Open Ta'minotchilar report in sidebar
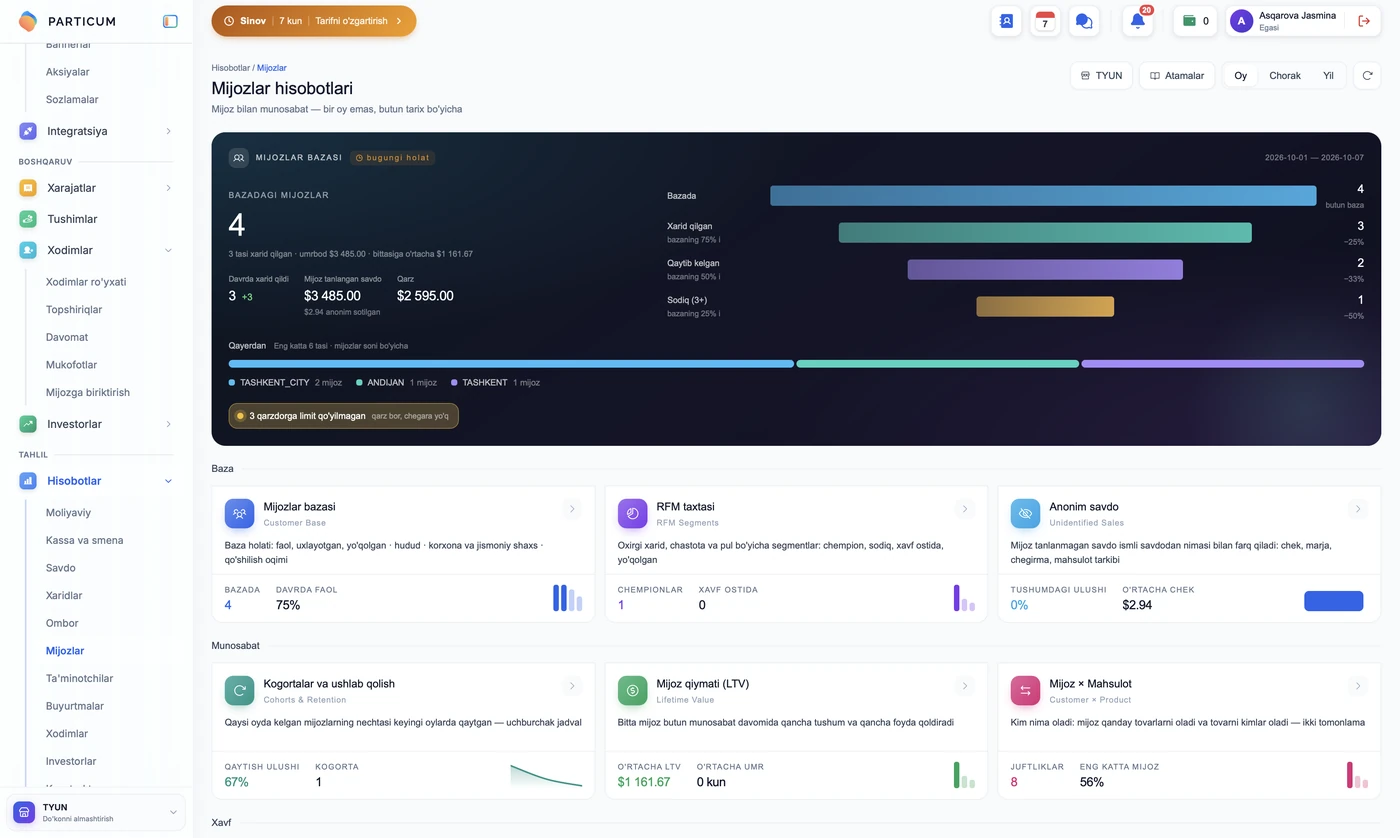 pyautogui.click(x=79, y=679)
